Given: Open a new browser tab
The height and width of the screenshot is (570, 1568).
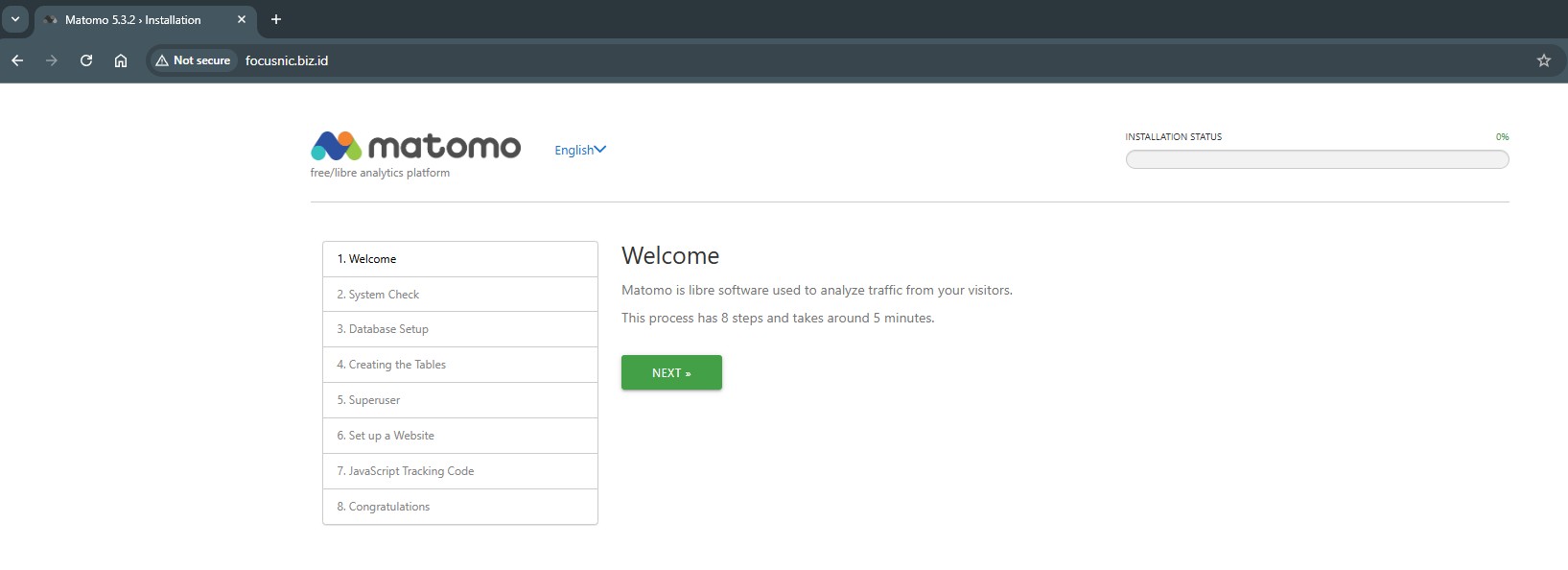Looking at the screenshot, I should (276, 19).
